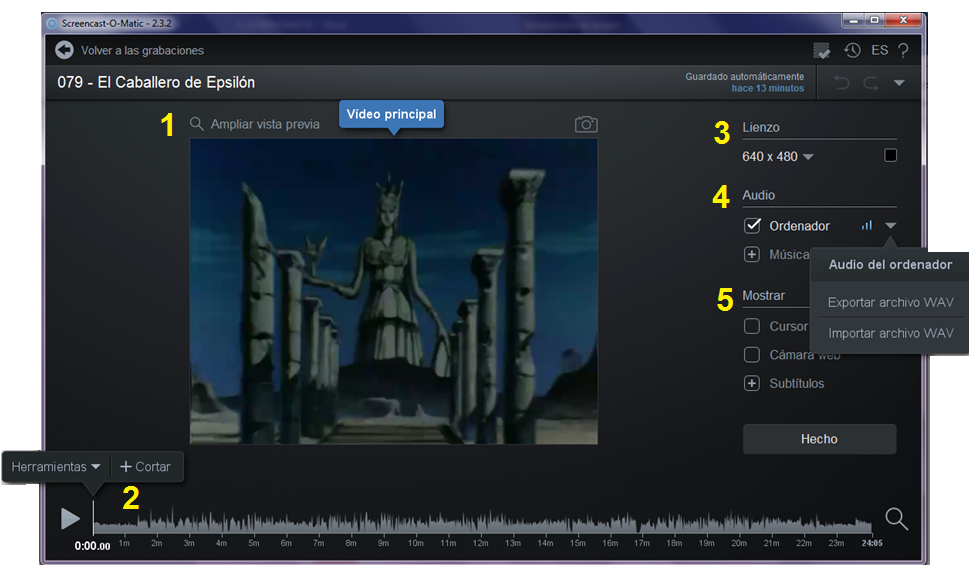975x569 pixels.
Task: Change the ES language setting
Action: 879,50
